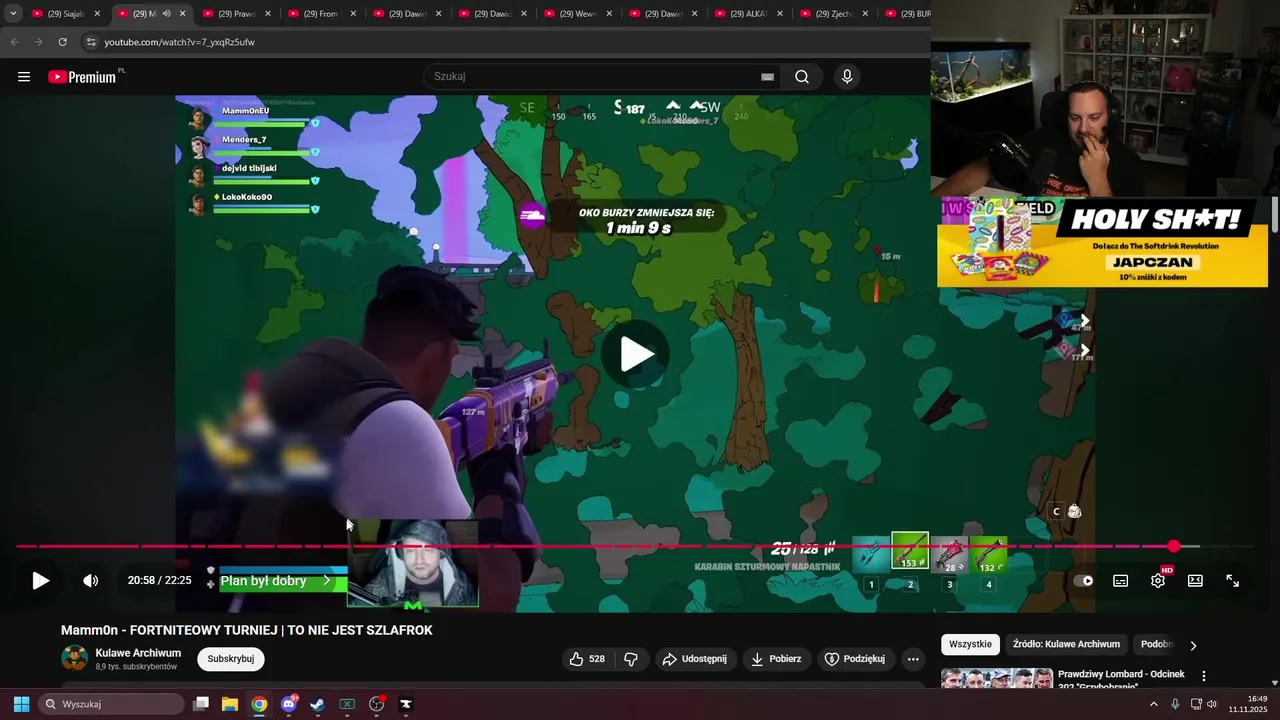Select the Podobne filter chip
The height and width of the screenshot is (720, 1280).
coord(1156,645)
